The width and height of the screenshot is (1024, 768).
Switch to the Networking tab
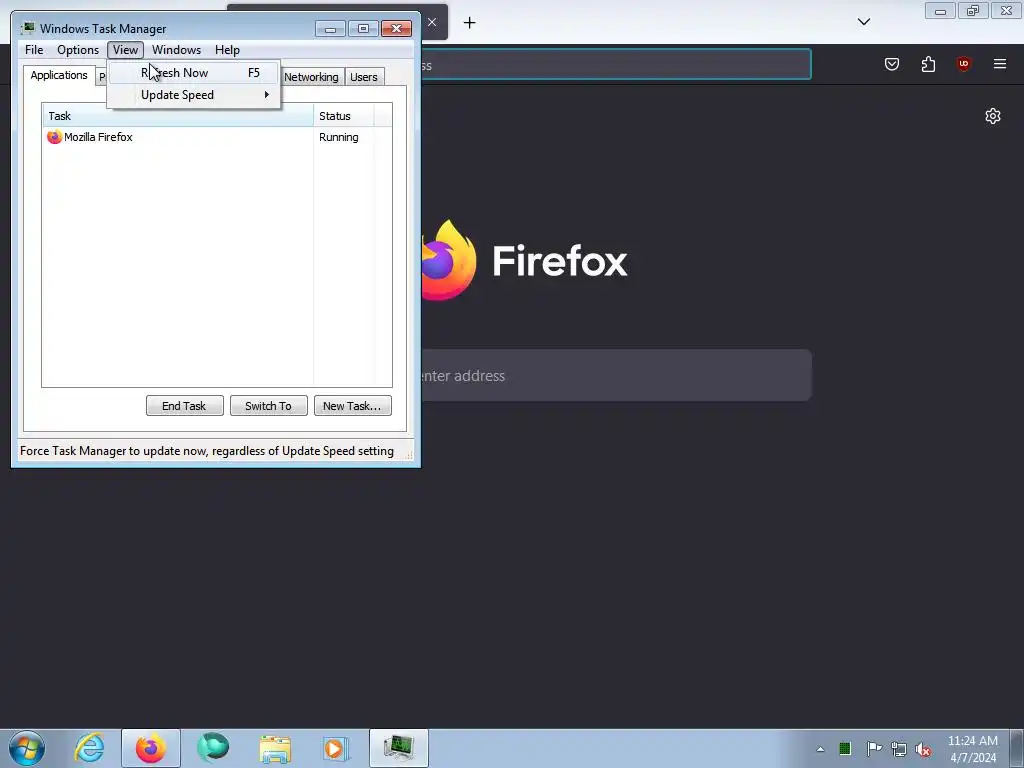pos(312,77)
